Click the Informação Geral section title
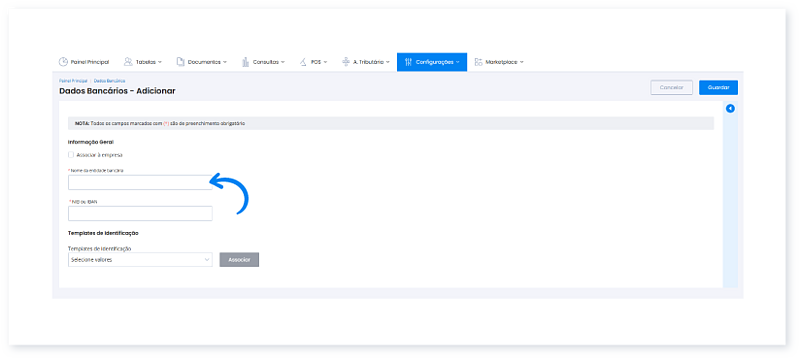 pos(91,142)
